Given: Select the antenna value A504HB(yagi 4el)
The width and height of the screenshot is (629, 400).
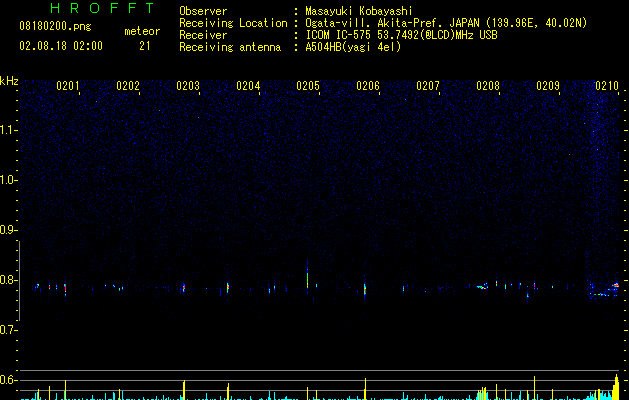Looking at the screenshot, I should coord(353,47).
